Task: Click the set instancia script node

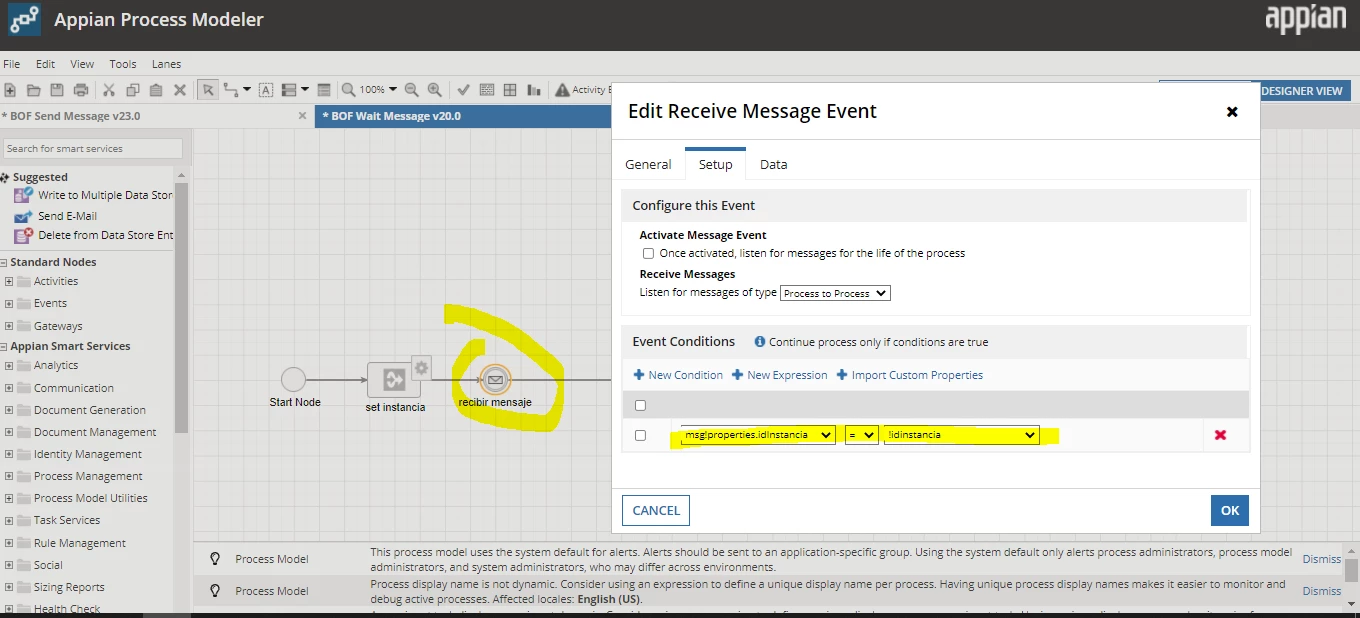Action: click(393, 380)
